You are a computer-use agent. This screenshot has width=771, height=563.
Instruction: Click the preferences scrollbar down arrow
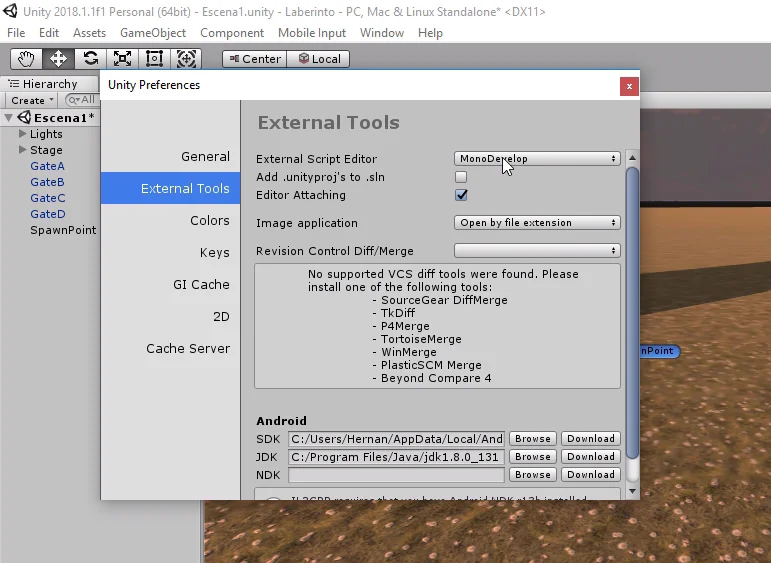coord(632,491)
